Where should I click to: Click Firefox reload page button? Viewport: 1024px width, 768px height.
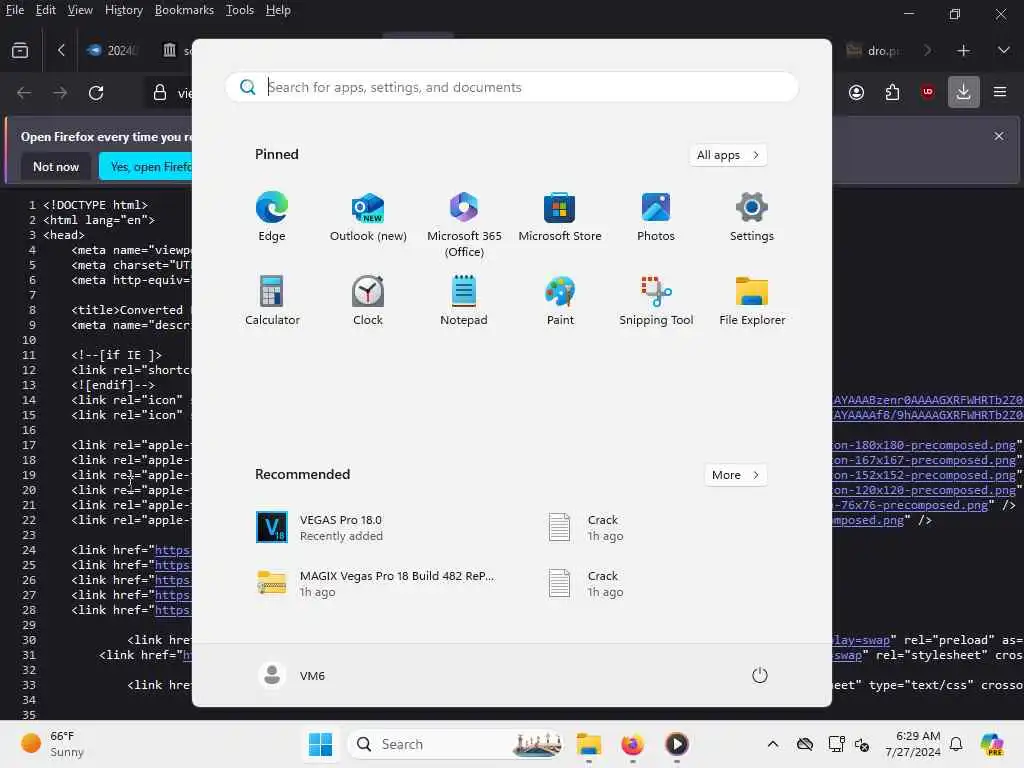click(96, 93)
